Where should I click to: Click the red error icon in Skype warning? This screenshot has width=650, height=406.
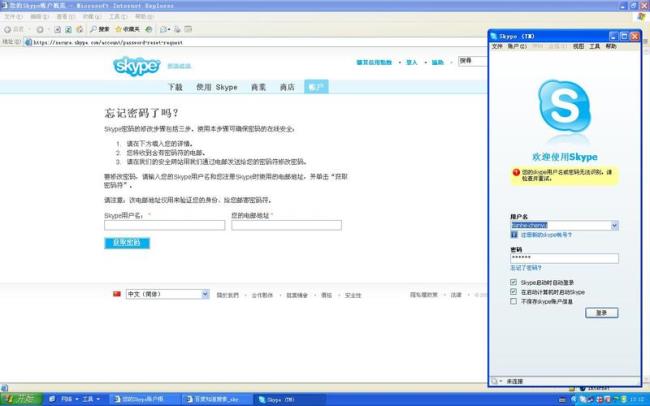(516, 172)
